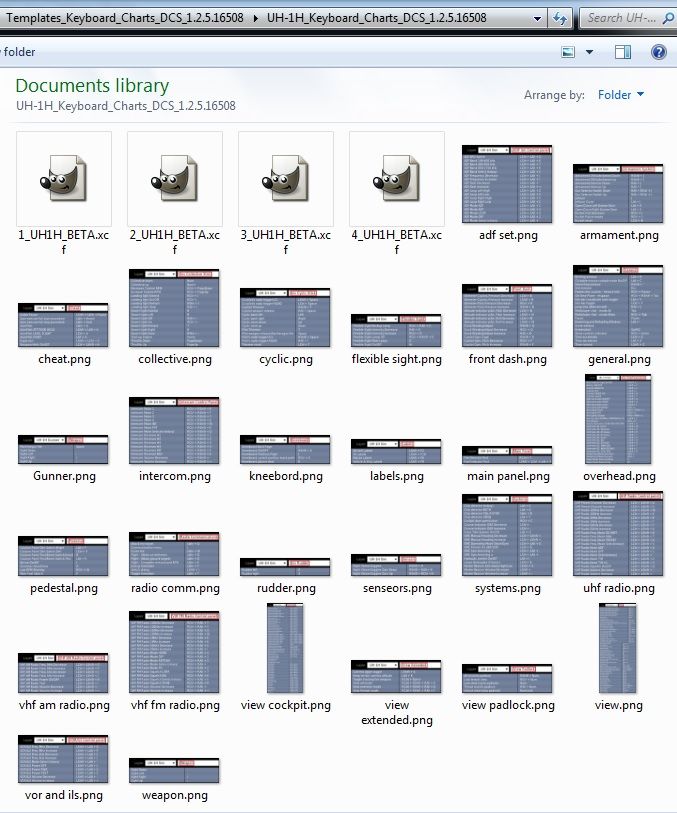Select the 2_UH1H_BETA.xcf file icon
The height and width of the screenshot is (813, 677).
pyautogui.click(x=175, y=178)
